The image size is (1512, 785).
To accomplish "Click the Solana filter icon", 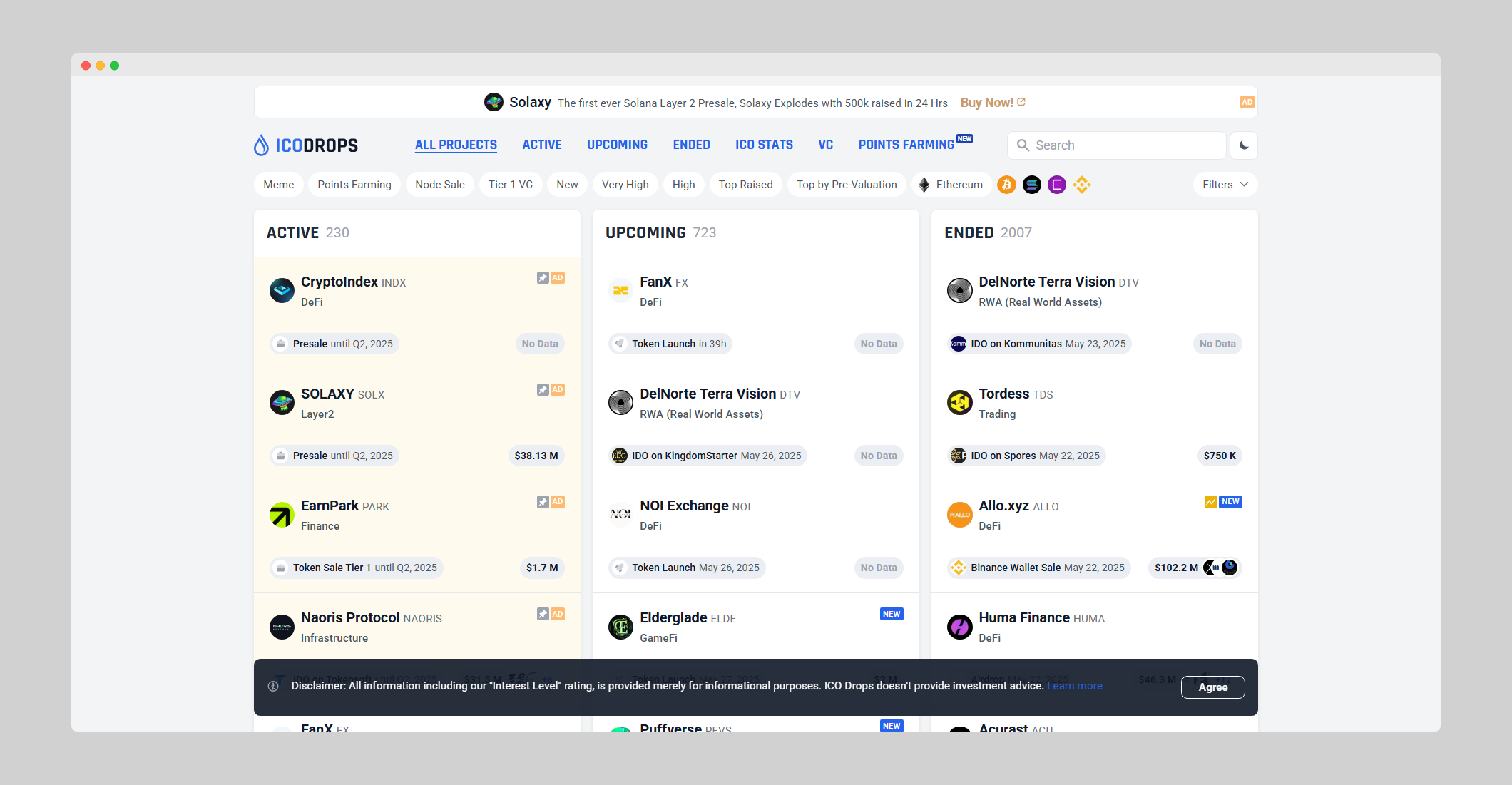I will pyautogui.click(x=1031, y=185).
